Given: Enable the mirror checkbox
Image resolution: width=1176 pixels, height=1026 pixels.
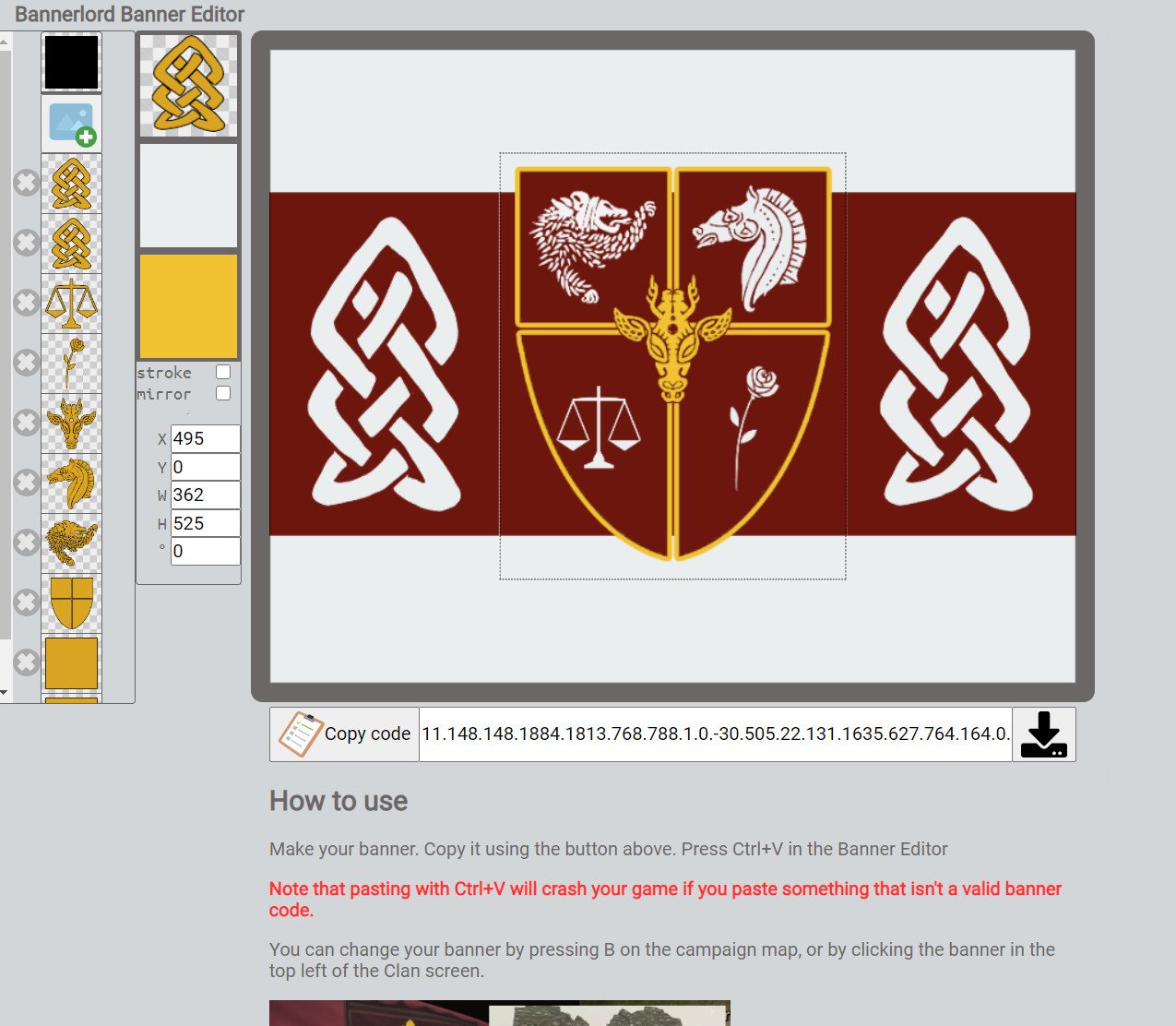Looking at the screenshot, I should 223,393.
